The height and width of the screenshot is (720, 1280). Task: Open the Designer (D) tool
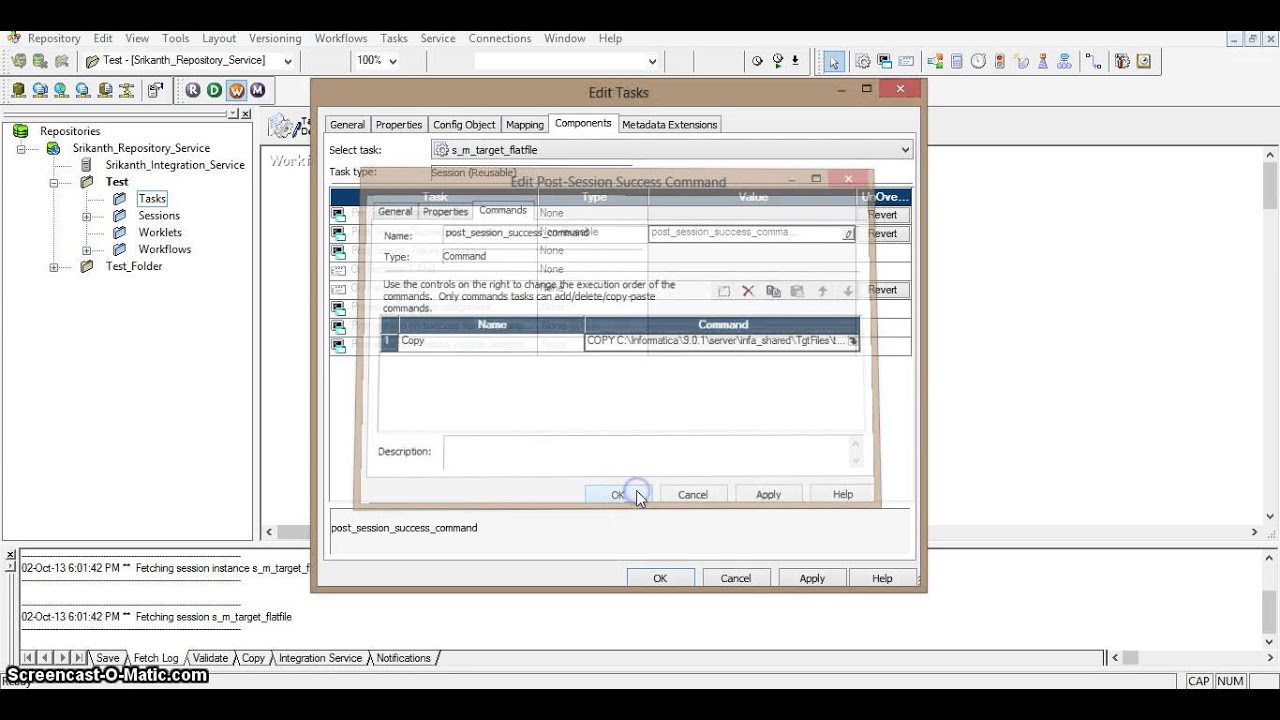click(214, 90)
